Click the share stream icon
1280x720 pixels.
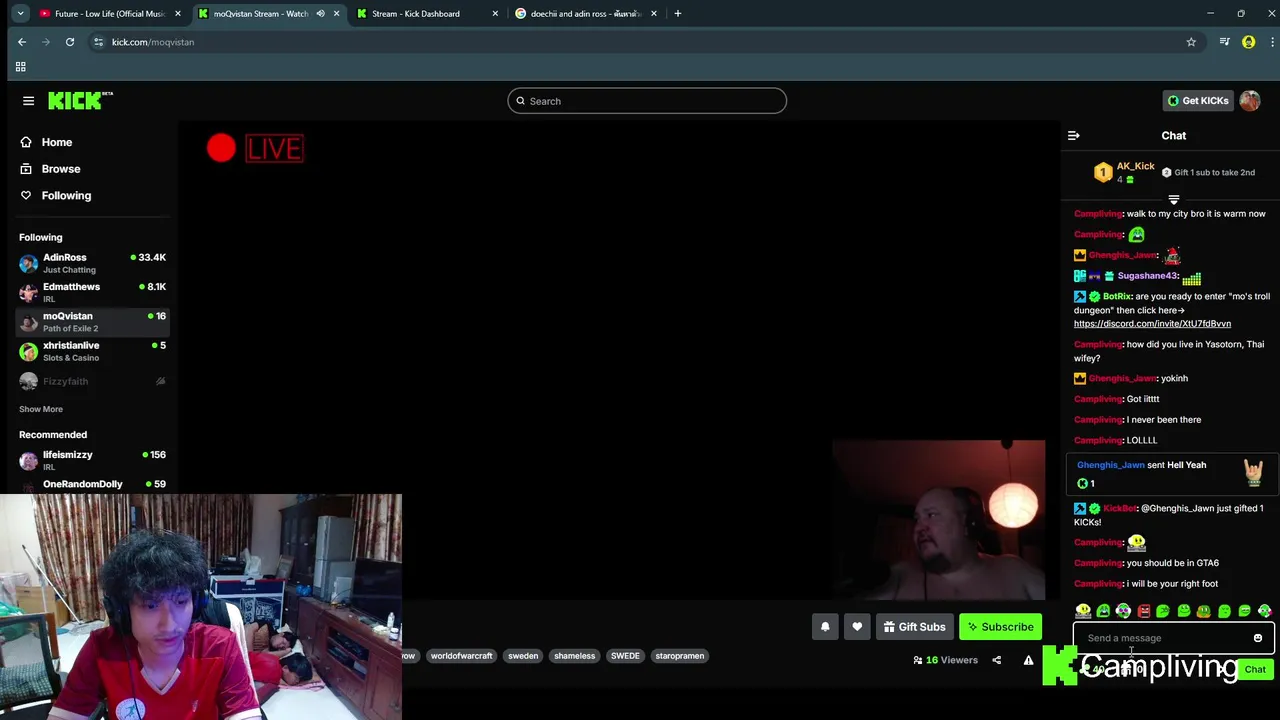click(996, 660)
